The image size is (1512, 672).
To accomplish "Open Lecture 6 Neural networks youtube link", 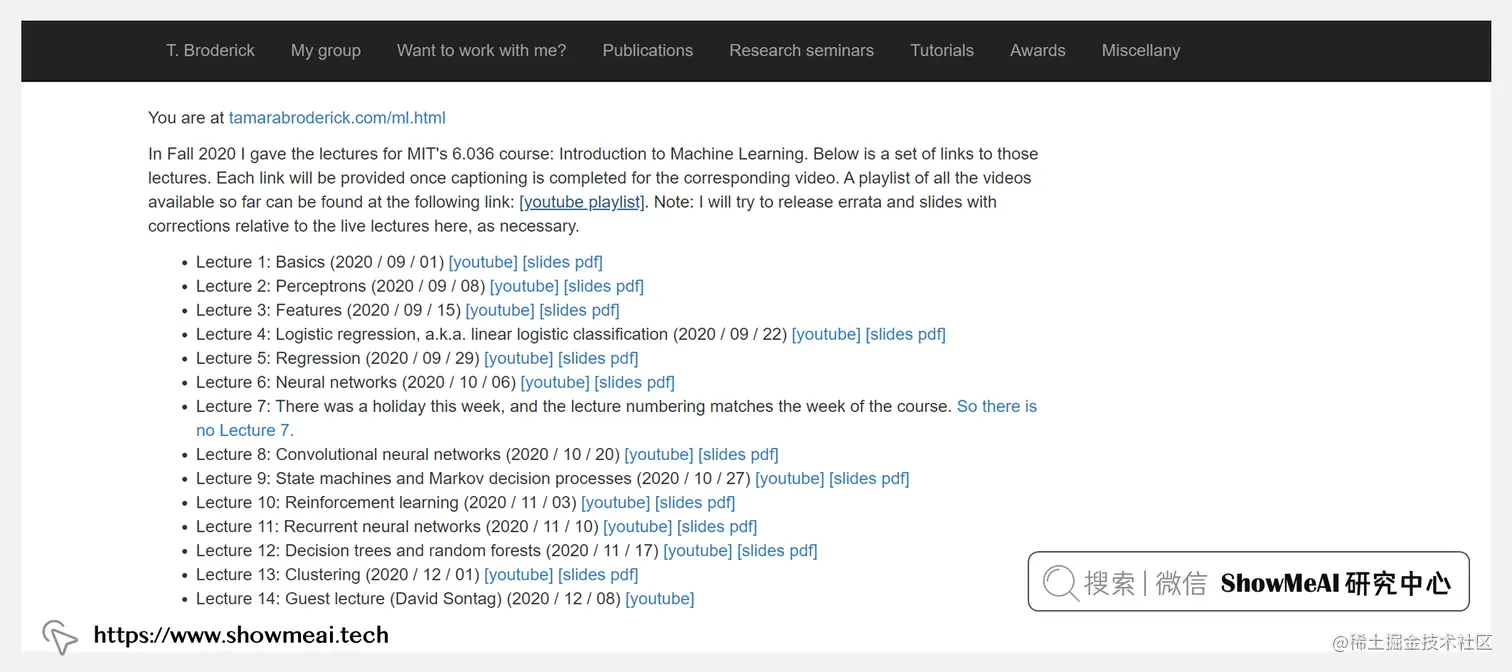I will (555, 382).
